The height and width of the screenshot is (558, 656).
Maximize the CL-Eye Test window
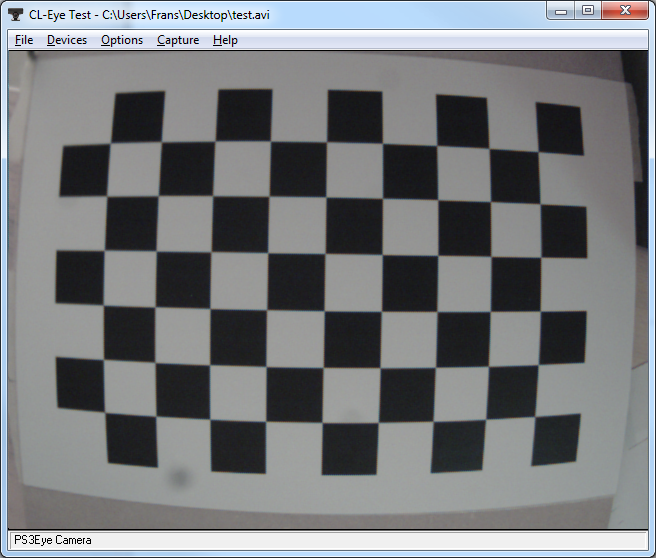pos(588,11)
